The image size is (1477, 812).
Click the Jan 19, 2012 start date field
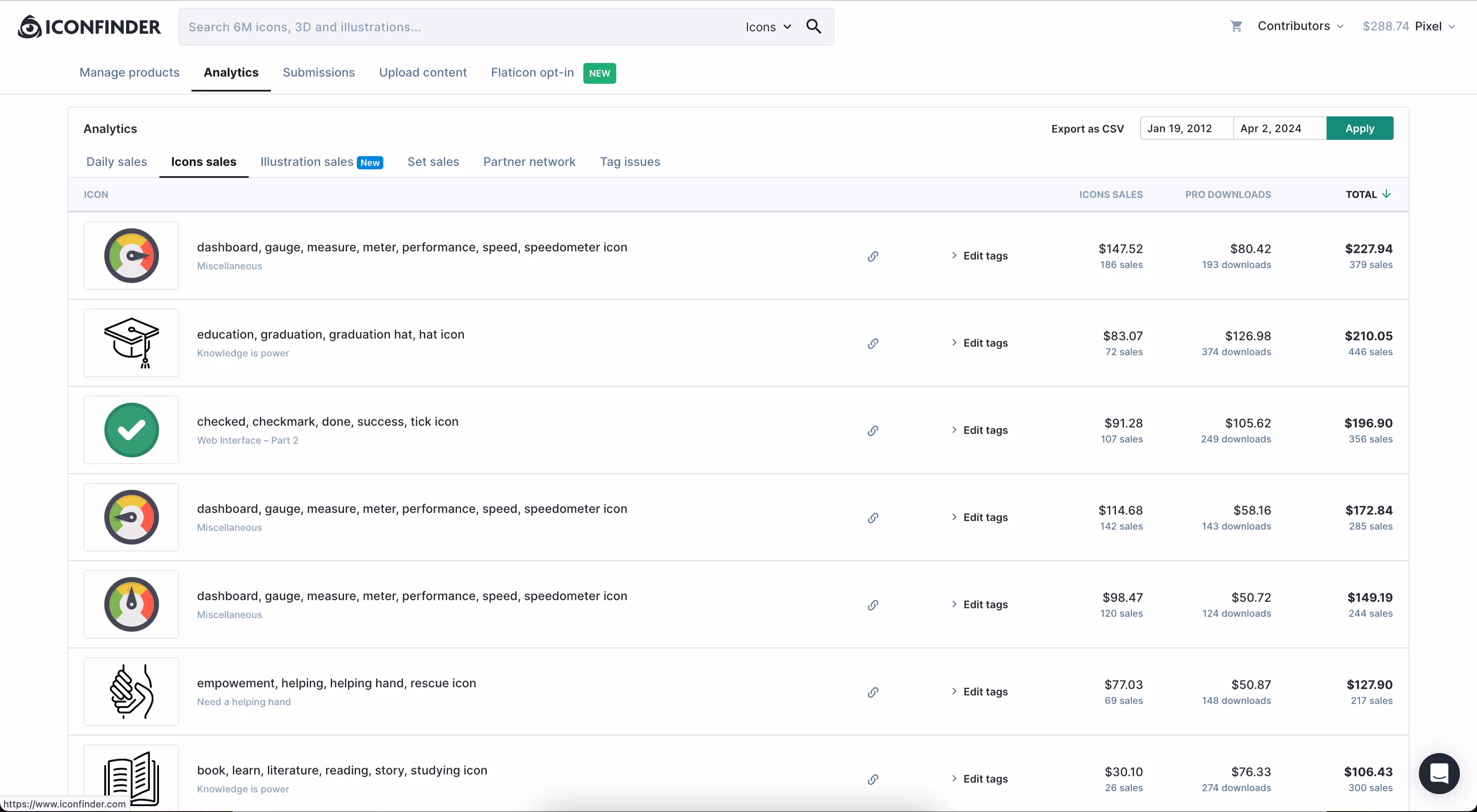point(1186,129)
